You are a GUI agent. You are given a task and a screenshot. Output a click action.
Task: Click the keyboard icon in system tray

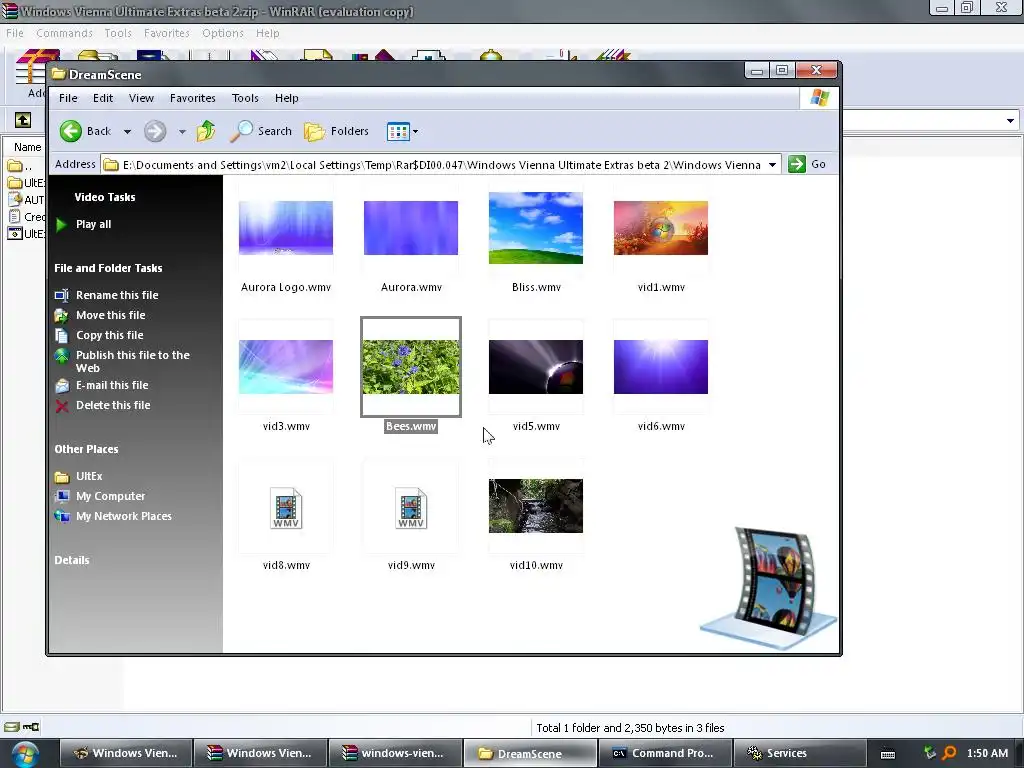(x=888, y=754)
